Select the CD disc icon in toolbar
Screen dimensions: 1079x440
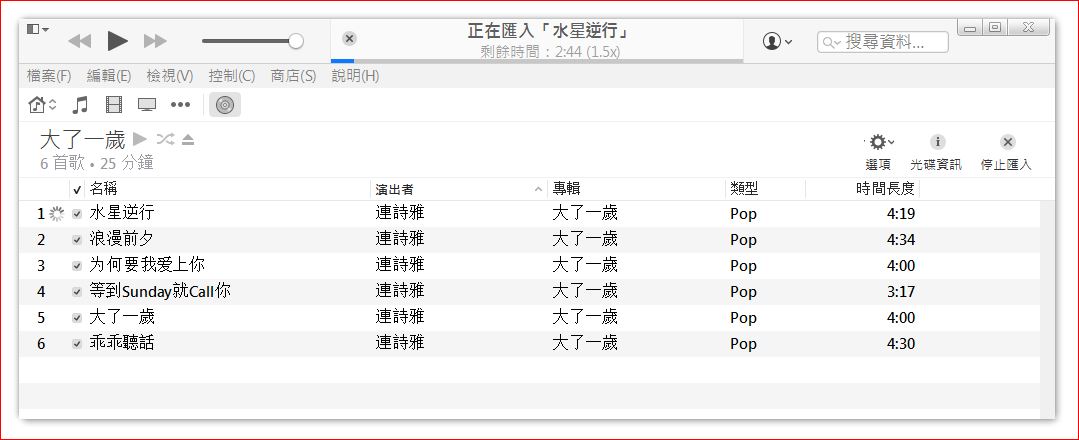pos(225,105)
